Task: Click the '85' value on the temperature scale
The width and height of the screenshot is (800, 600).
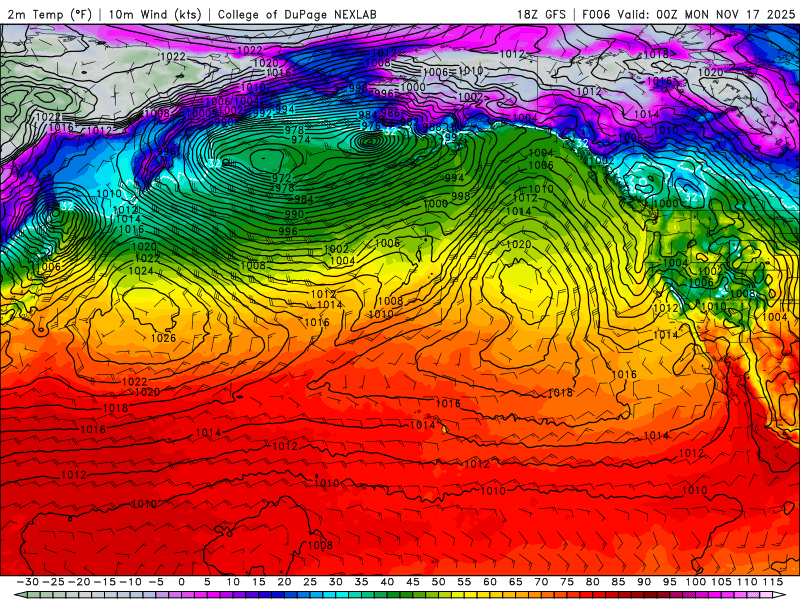Action: (618, 582)
